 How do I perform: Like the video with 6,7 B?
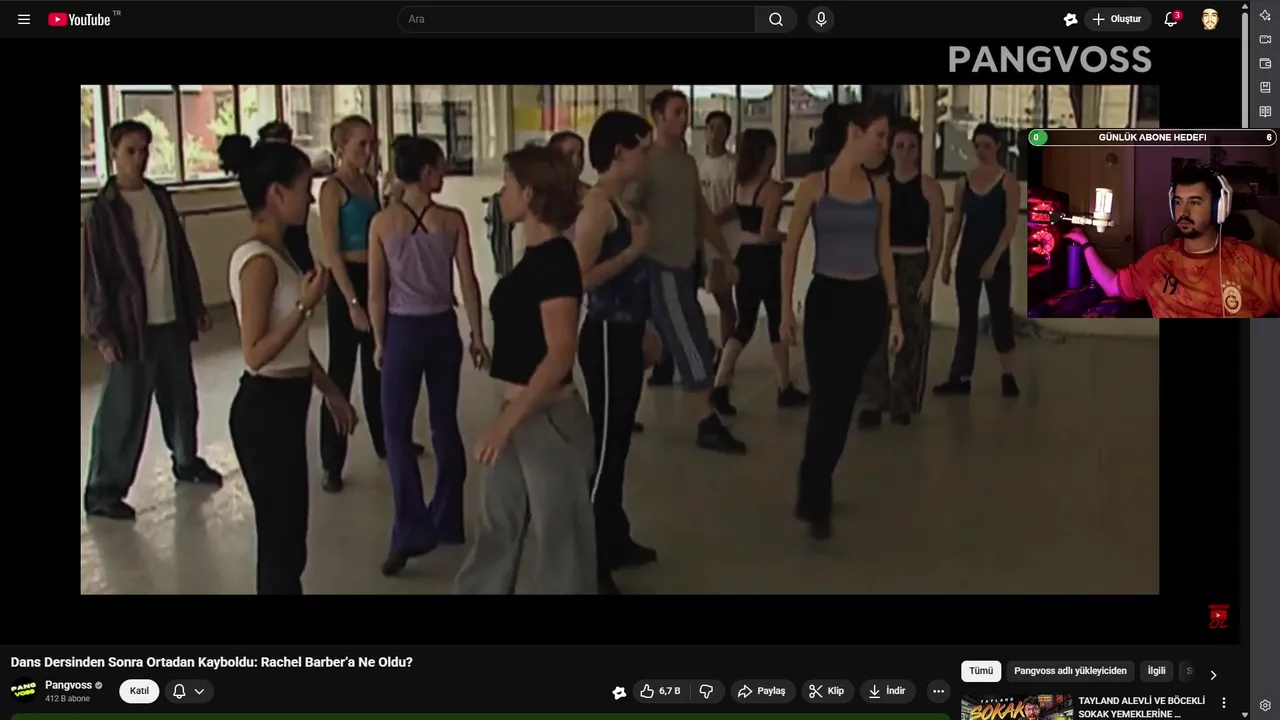(x=660, y=691)
